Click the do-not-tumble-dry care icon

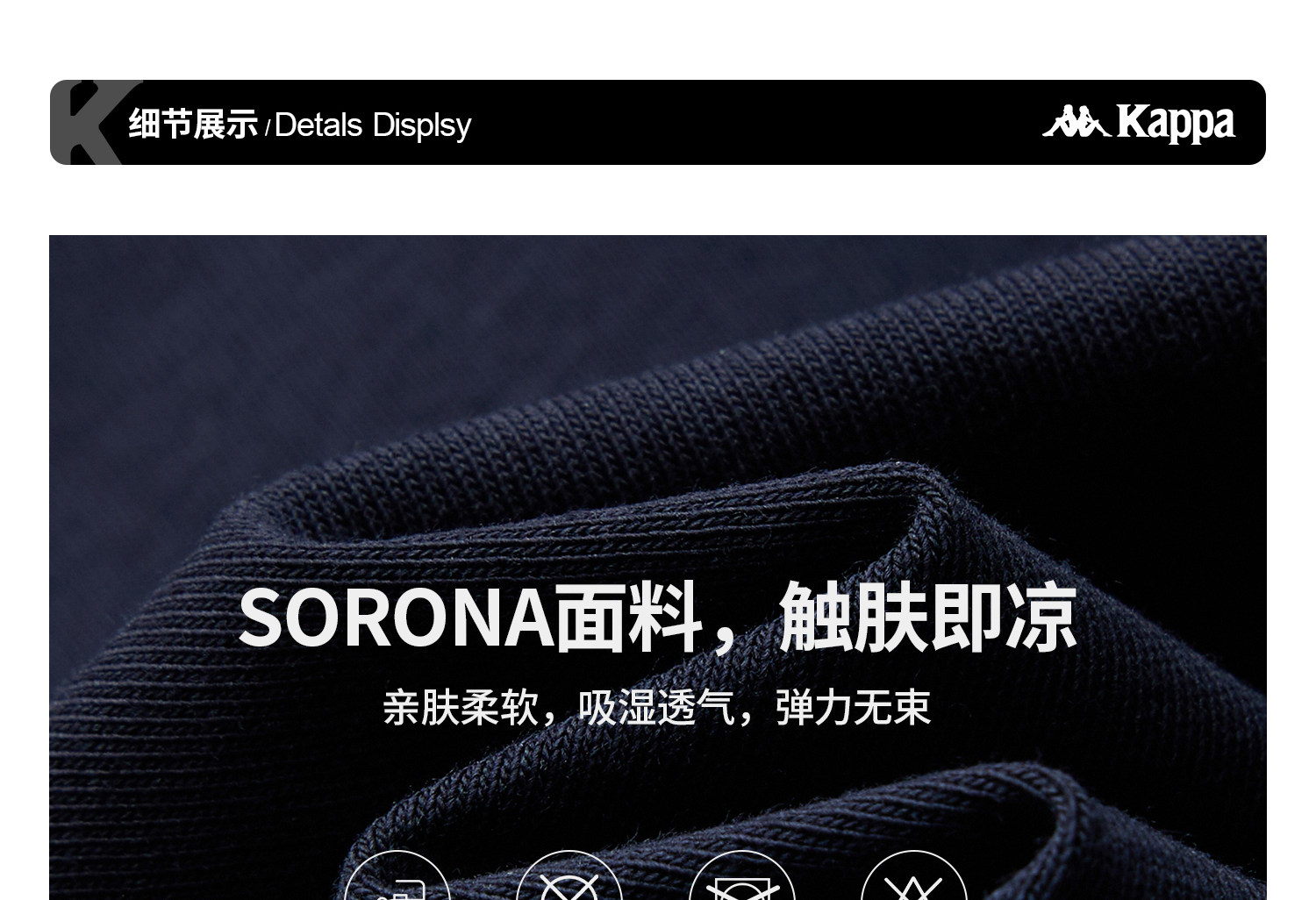(x=742, y=876)
